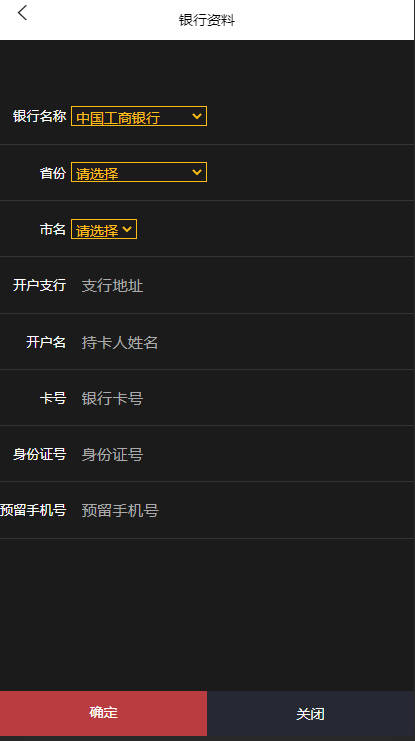
Task: Click the chevron arrow in 市名 selector
Action: click(127, 229)
